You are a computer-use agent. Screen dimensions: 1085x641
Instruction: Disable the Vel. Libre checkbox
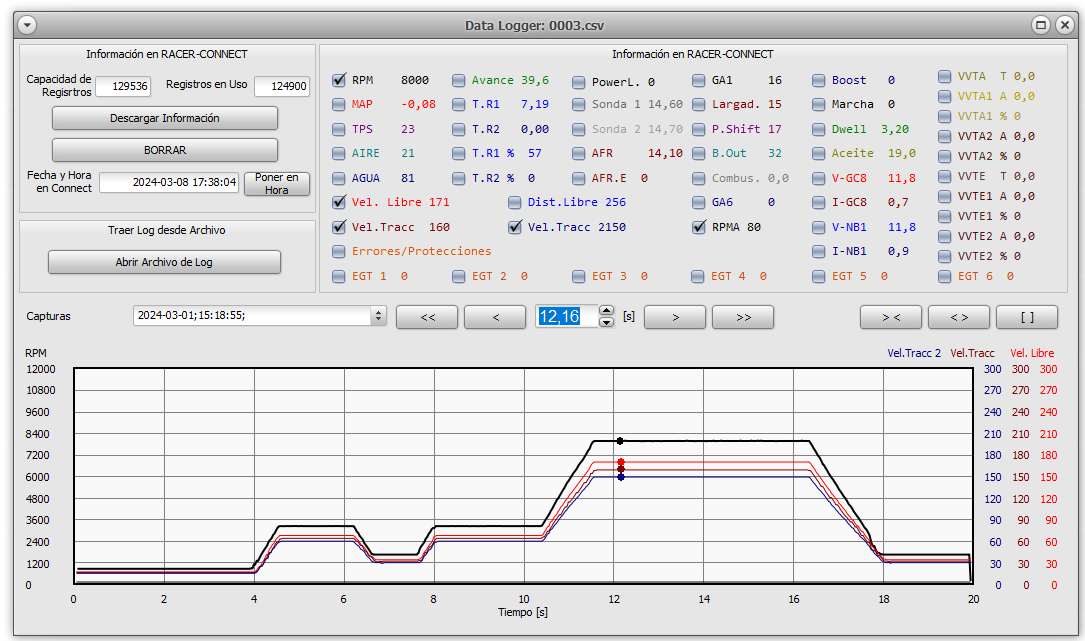(x=339, y=203)
